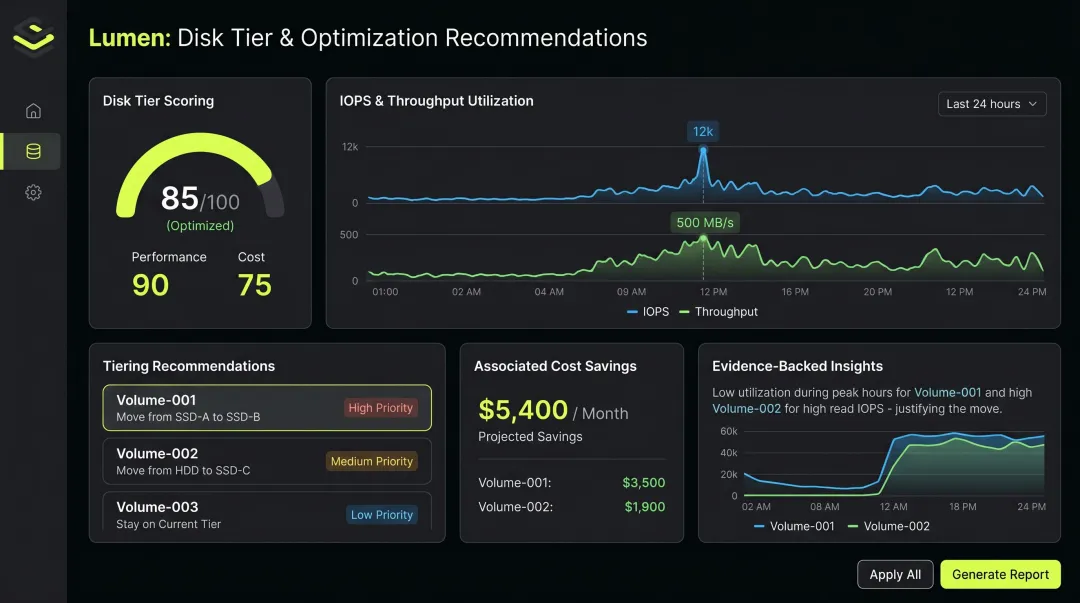Click the Performance score 90

(x=150, y=285)
